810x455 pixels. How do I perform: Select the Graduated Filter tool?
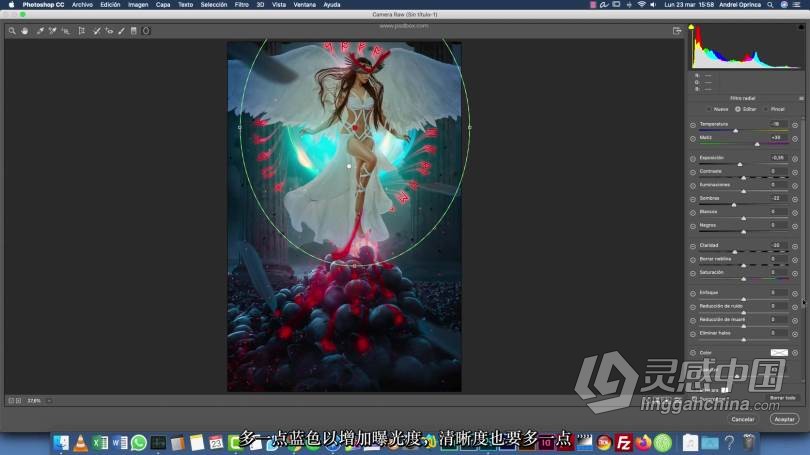pyautogui.click(x=134, y=31)
